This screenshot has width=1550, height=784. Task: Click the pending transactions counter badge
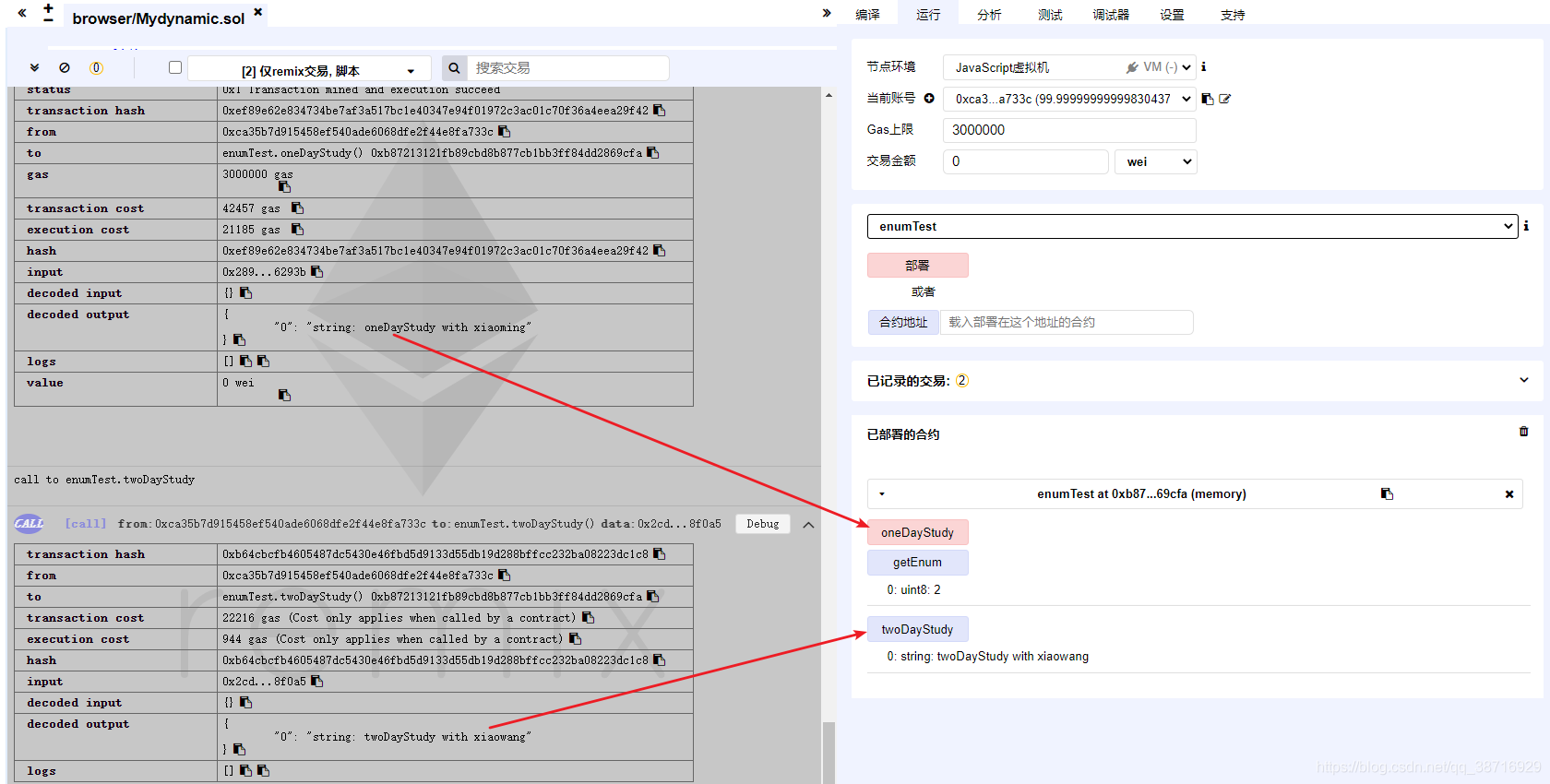(96, 67)
